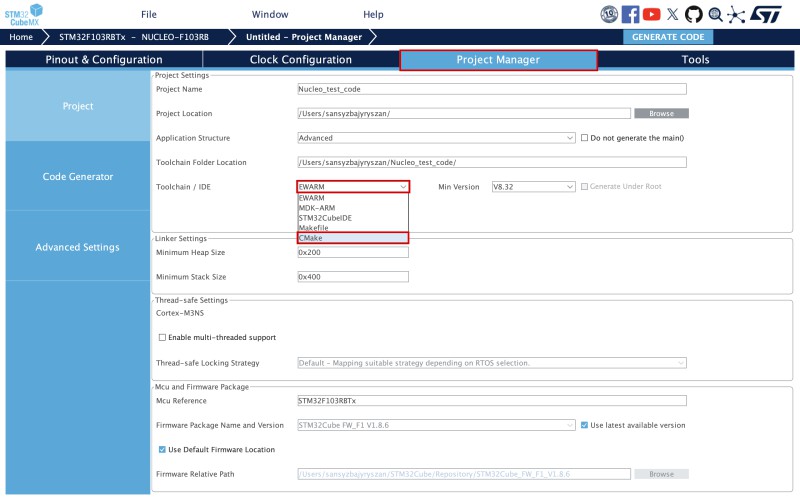Click Untitled - Project Manager breadcrumb
Screen dimensions: 800x500
[x=304, y=37]
